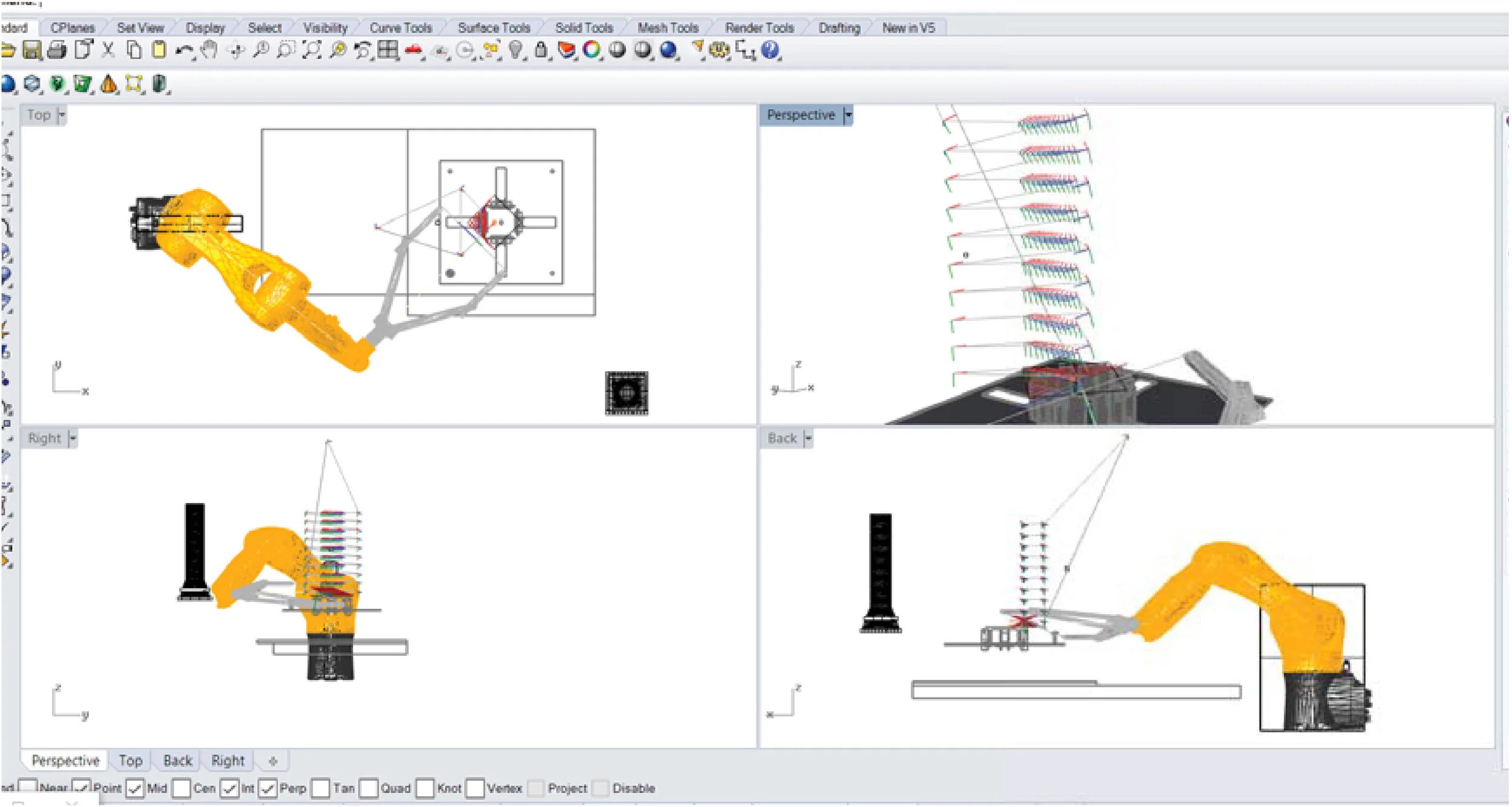1512x807 pixels.
Task: Select the Cut scissors icon
Action: click(x=108, y=50)
